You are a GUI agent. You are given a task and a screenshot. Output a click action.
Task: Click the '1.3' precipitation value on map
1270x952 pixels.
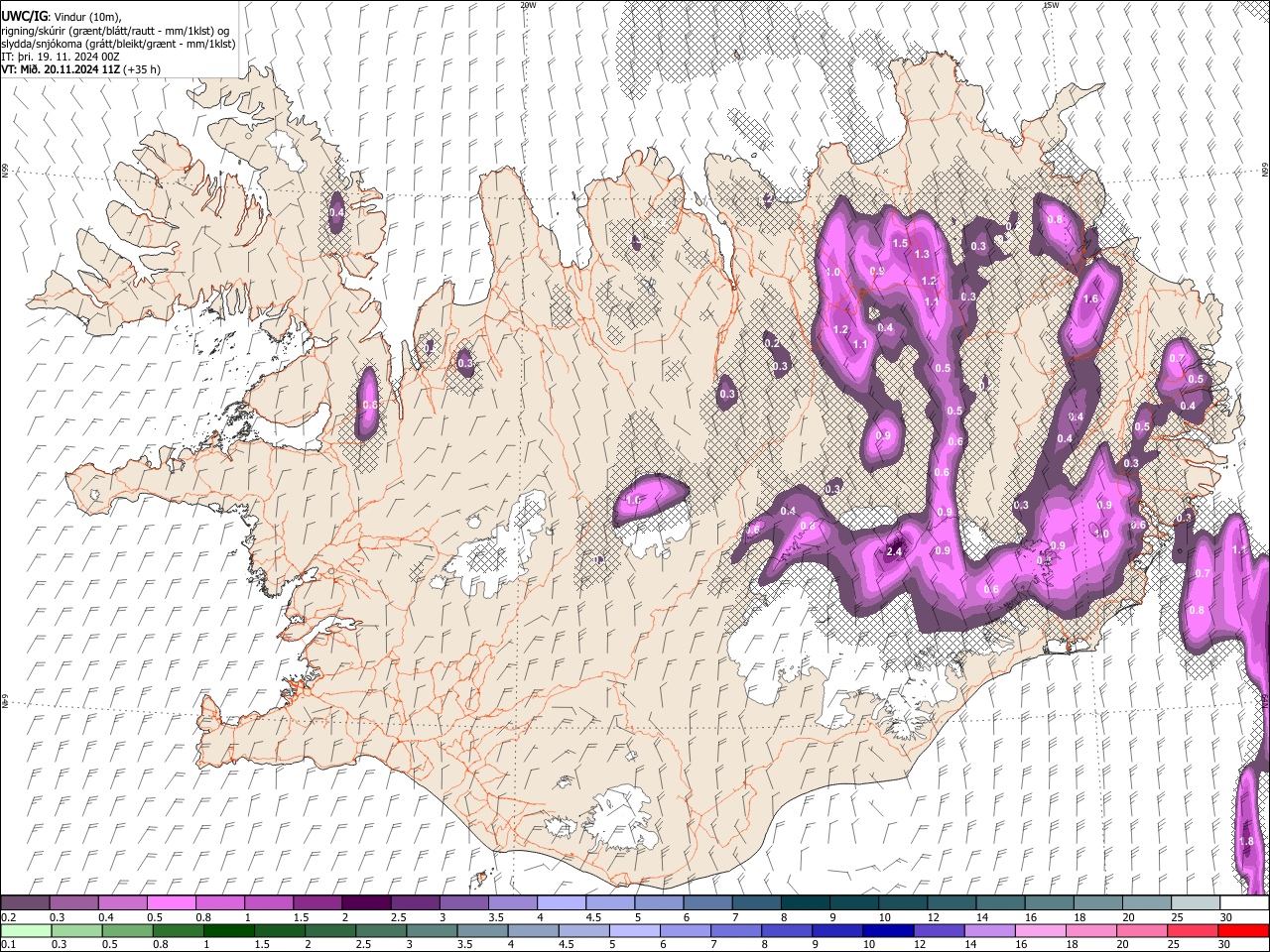click(x=922, y=255)
